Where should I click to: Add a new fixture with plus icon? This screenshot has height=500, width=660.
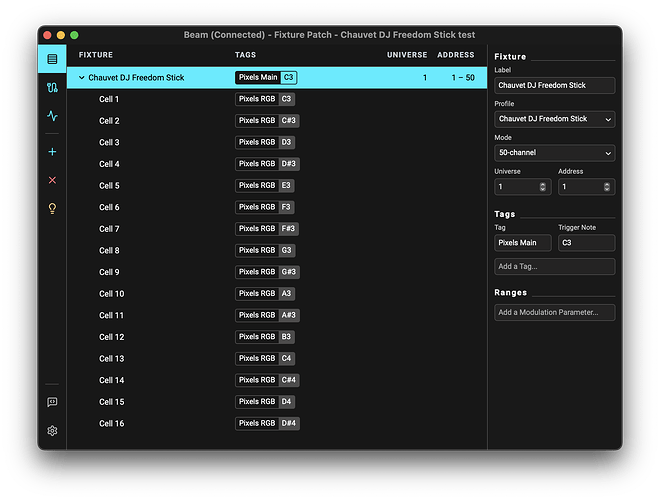pos(52,152)
